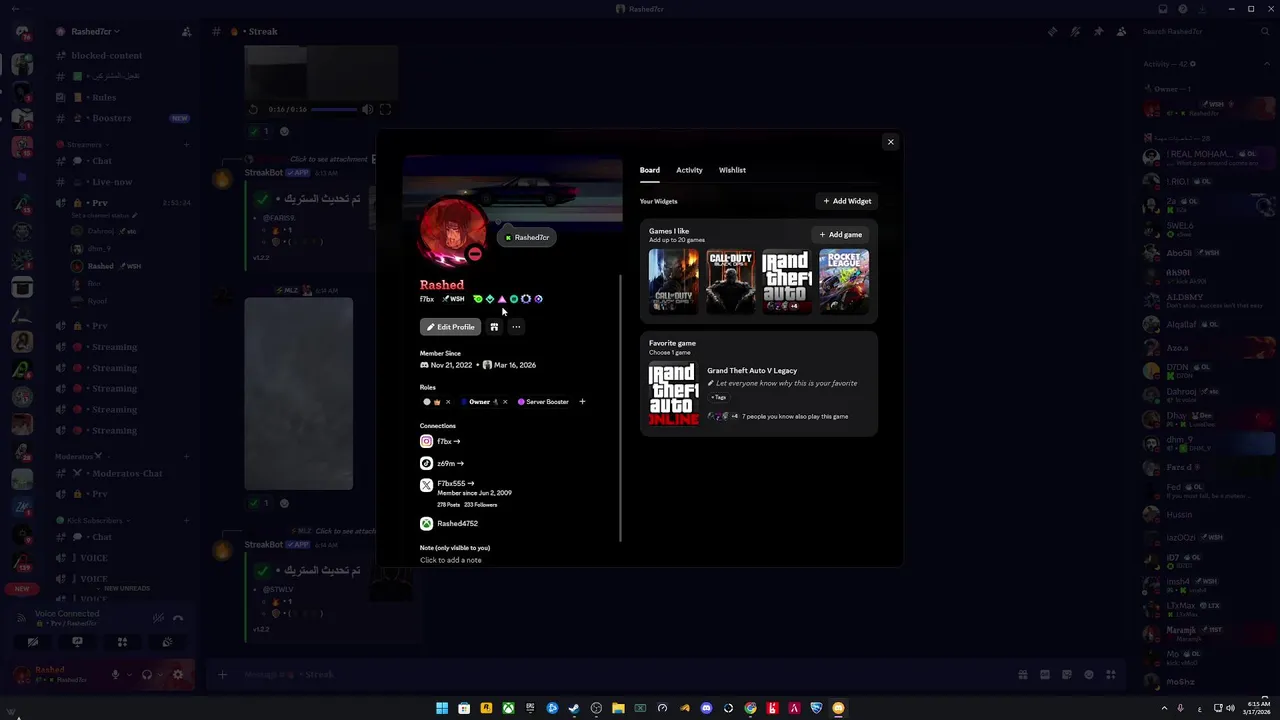Open the activities launcher in voice panel
Image resolution: width=1280 pixels, height=720 pixels.
pos(122,642)
